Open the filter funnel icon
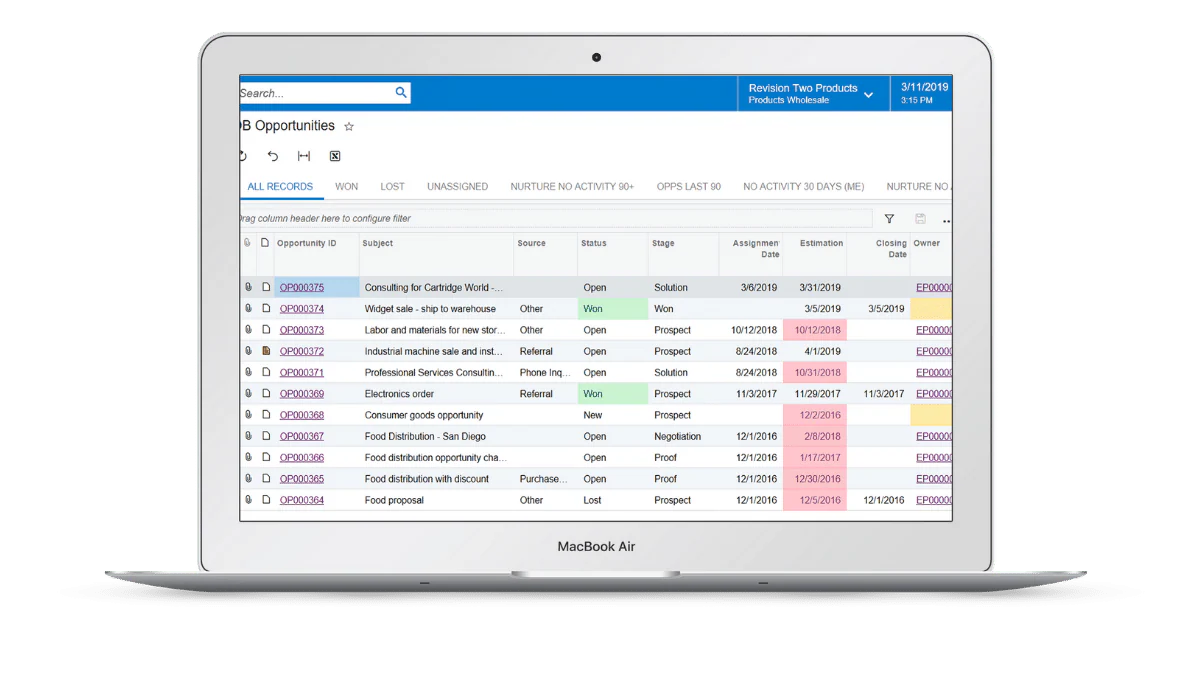This screenshot has height=675, width=1200. (x=889, y=218)
